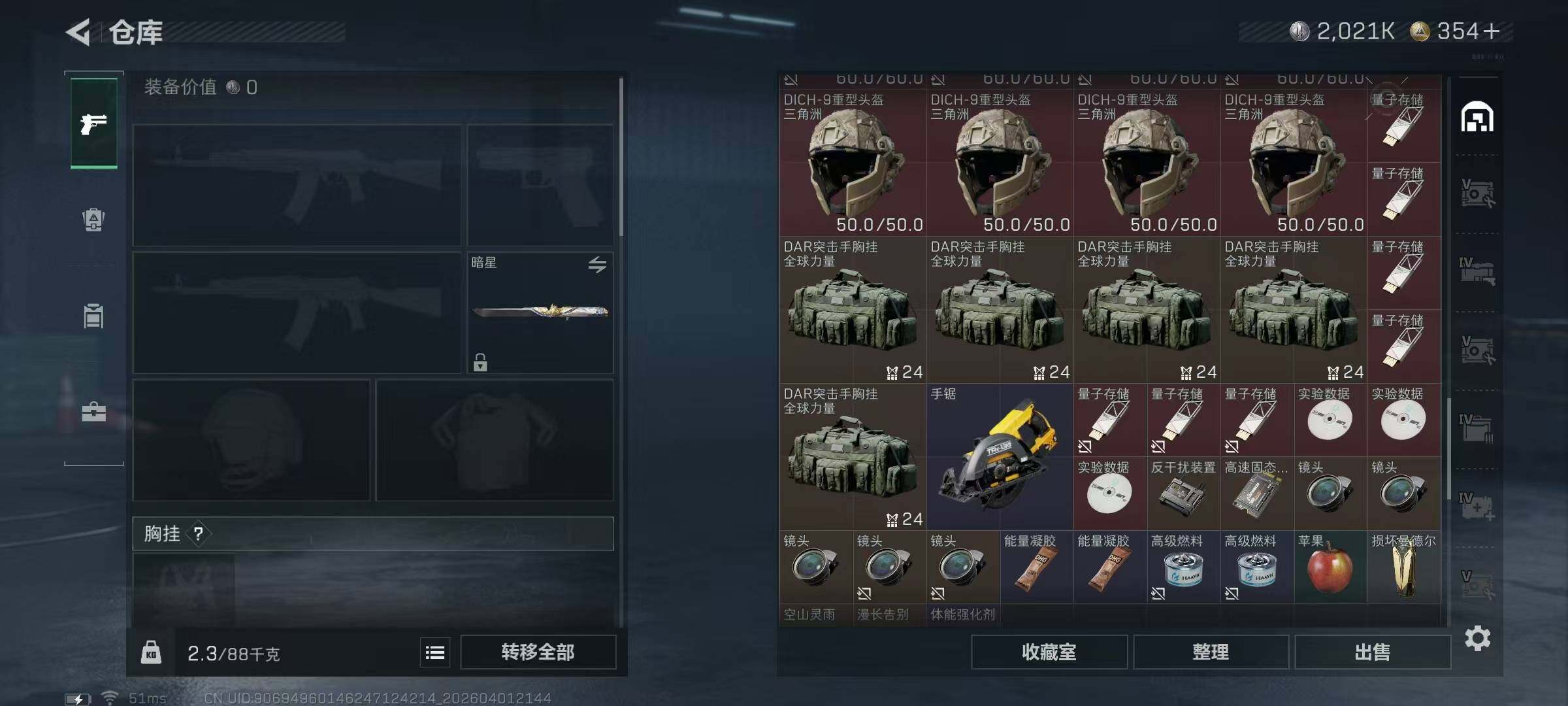Click the swap arrows icon on 暗星 knife slot
Viewport: 1568px width, 706px height.
(x=597, y=265)
